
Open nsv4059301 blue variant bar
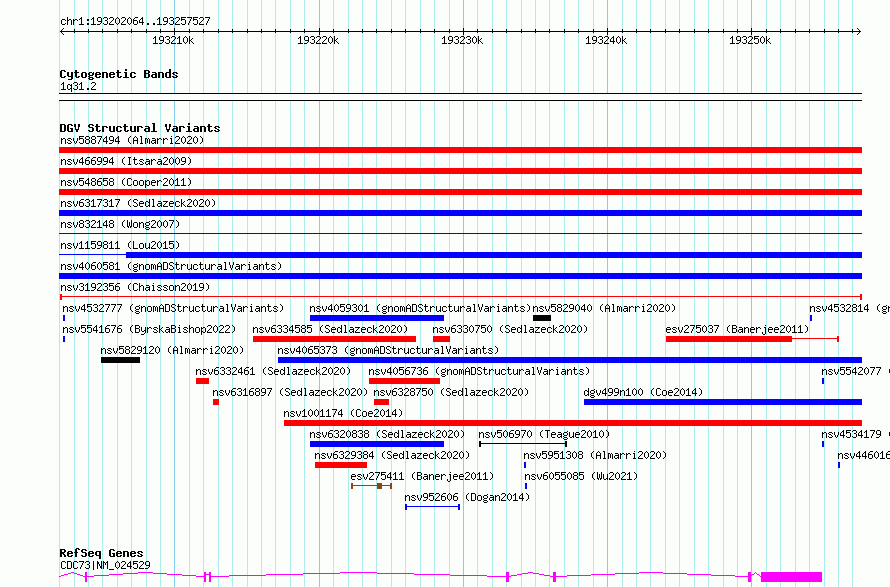tap(377, 318)
